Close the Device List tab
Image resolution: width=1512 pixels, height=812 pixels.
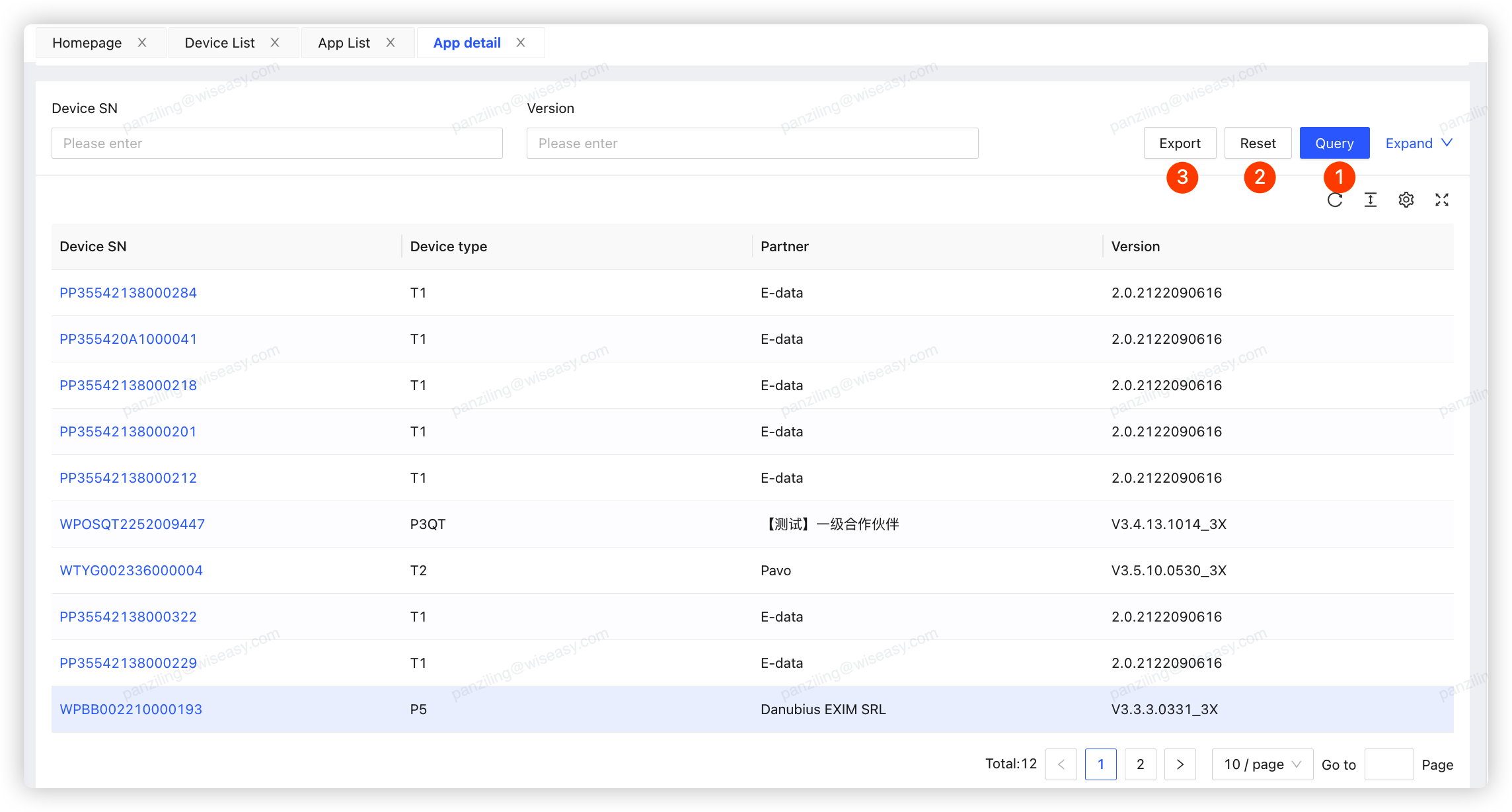[x=275, y=42]
